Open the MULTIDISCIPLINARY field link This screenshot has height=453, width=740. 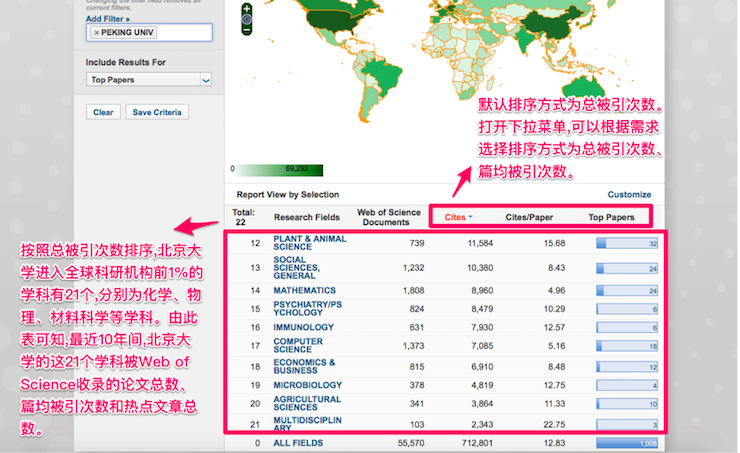(x=307, y=423)
